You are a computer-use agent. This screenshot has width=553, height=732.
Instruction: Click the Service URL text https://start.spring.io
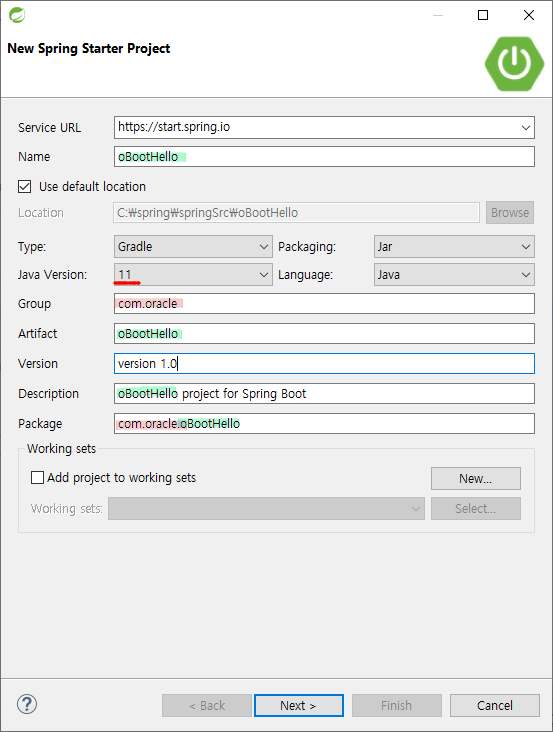(x=174, y=127)
